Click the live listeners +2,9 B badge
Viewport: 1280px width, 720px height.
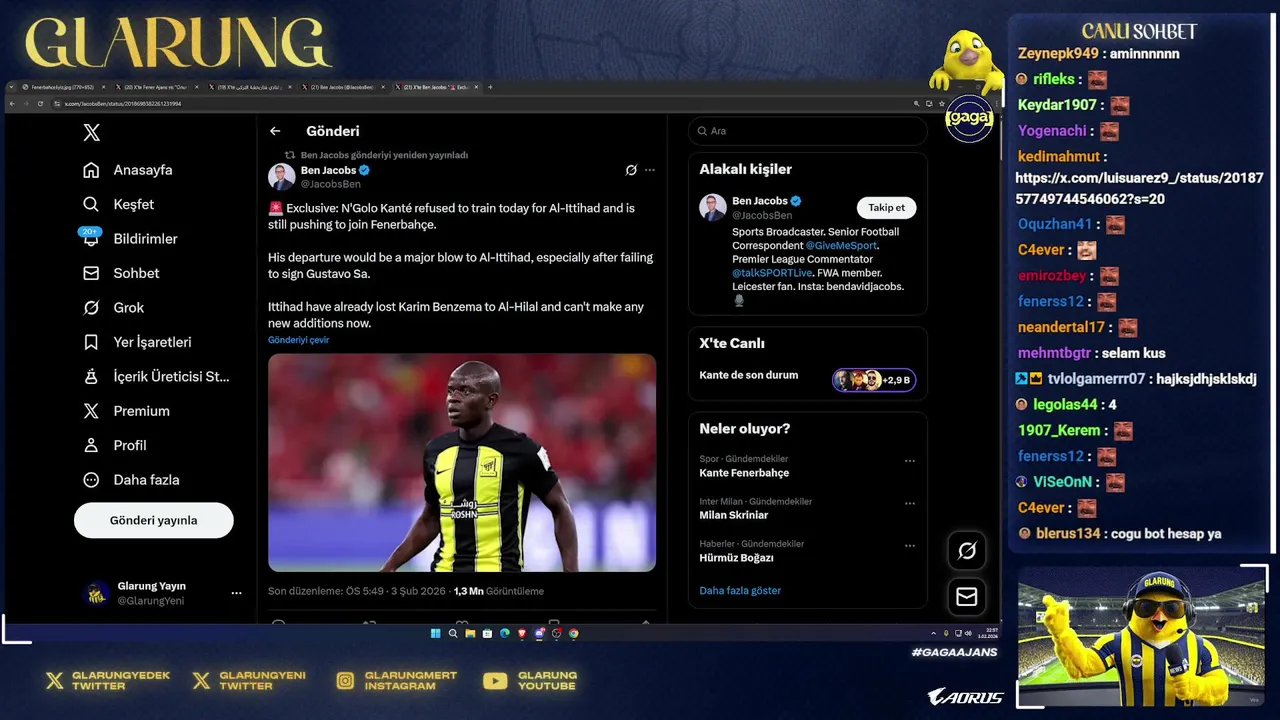pos(873,380)
